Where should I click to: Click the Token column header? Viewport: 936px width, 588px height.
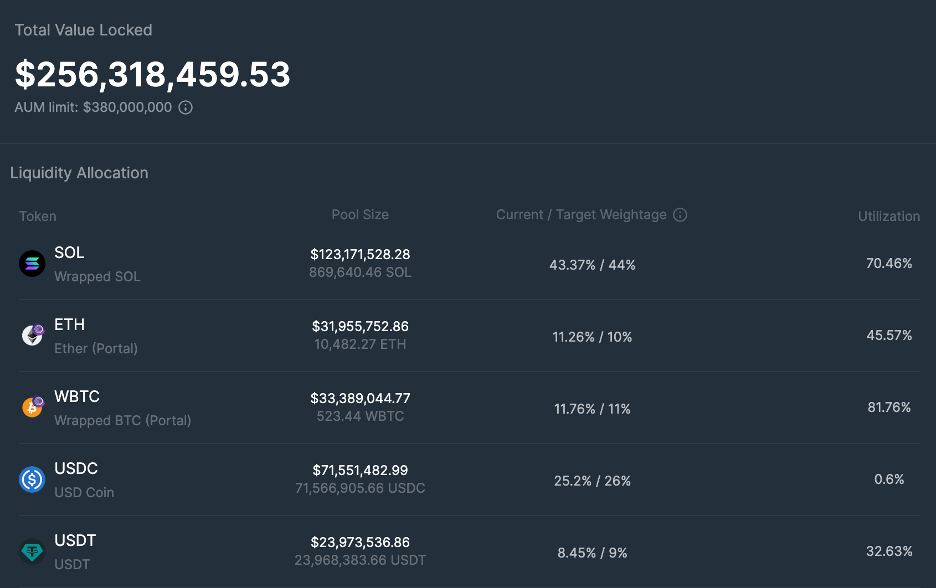pyautogui.click(x=38, y=216)
